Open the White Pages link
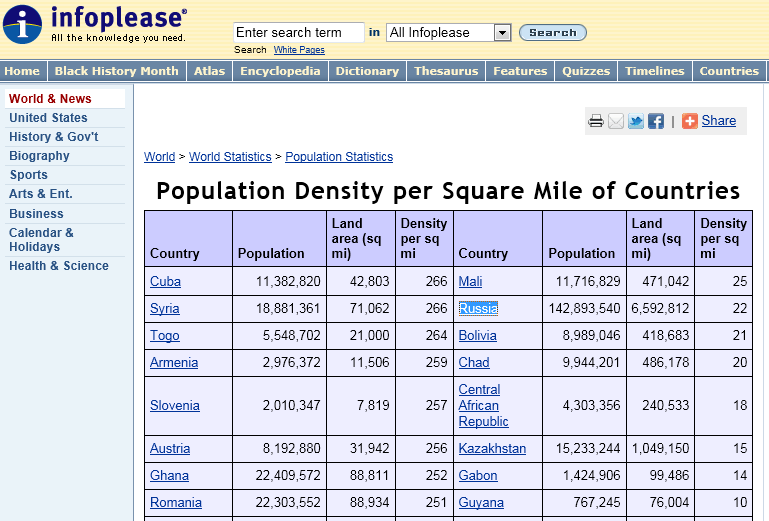The width and height of the screenshot is (769, 521). click(x=299, y=50)
